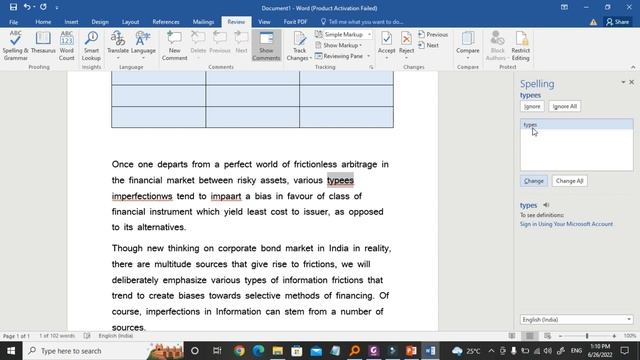This screenshot has width=640, height=360.
Task: Click the Change All button
Action: pos(569,181)
